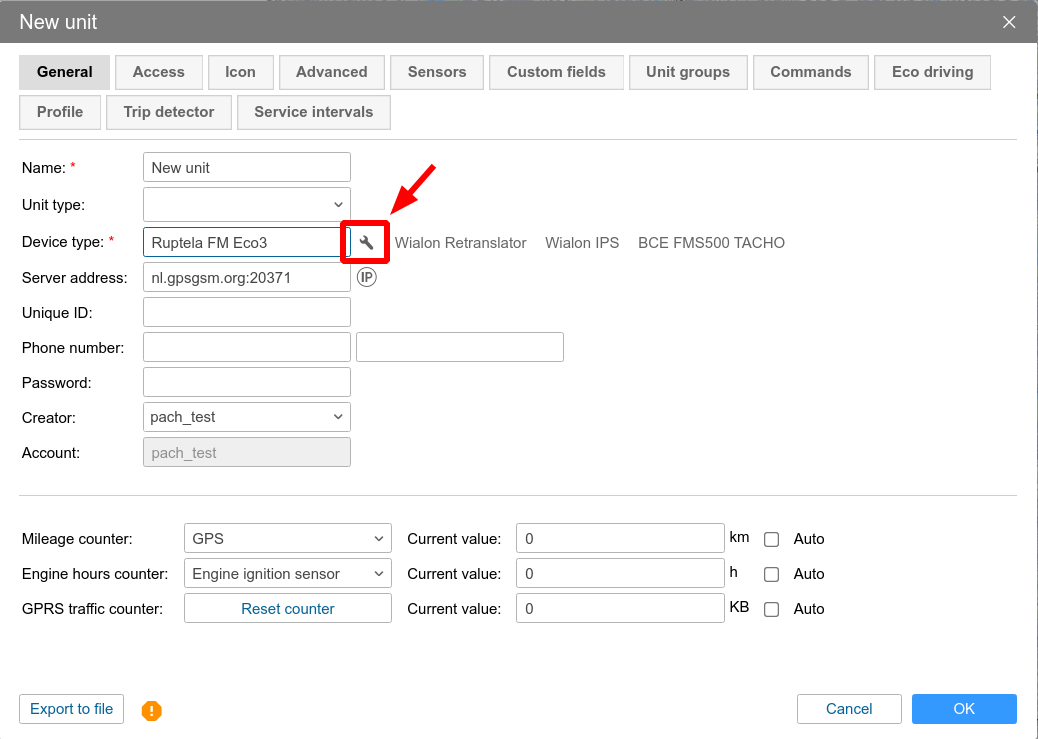The width and height of the screenshot is (1038, 739).
Task: Close the New unit dialog
Action: (x=1009, y=22)
